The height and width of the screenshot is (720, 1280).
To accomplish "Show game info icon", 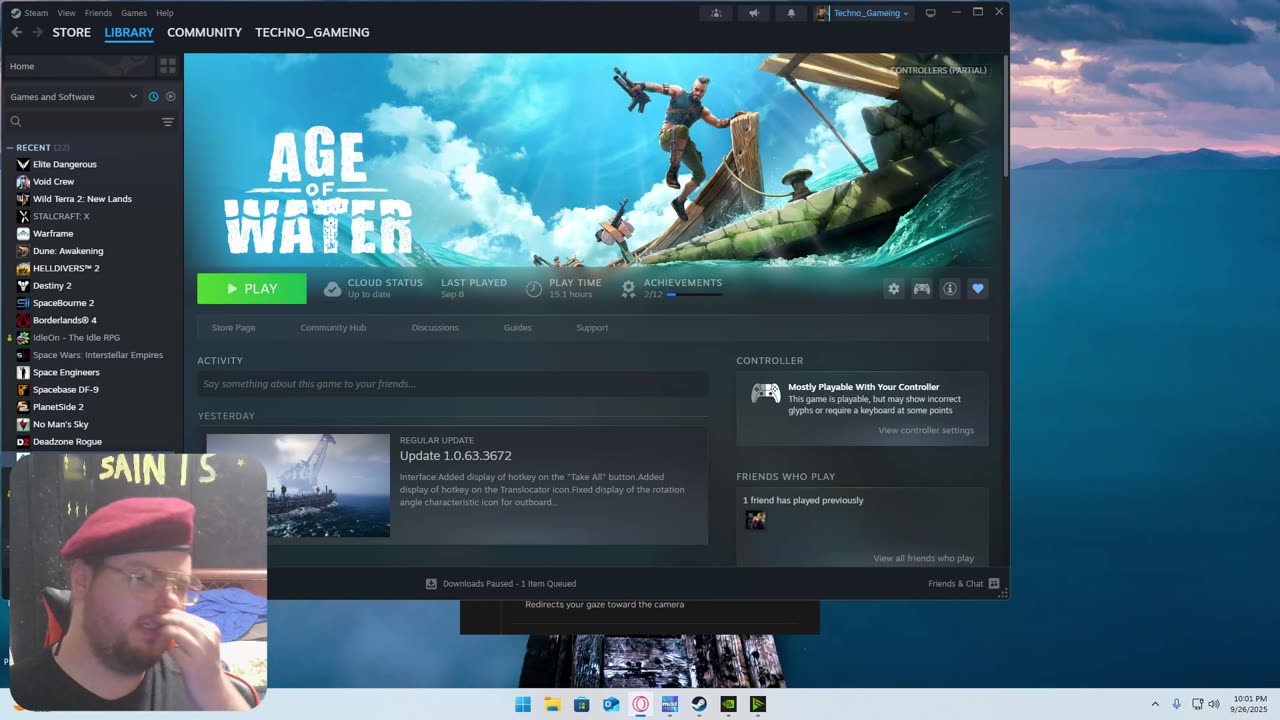I will coord(950,289).
